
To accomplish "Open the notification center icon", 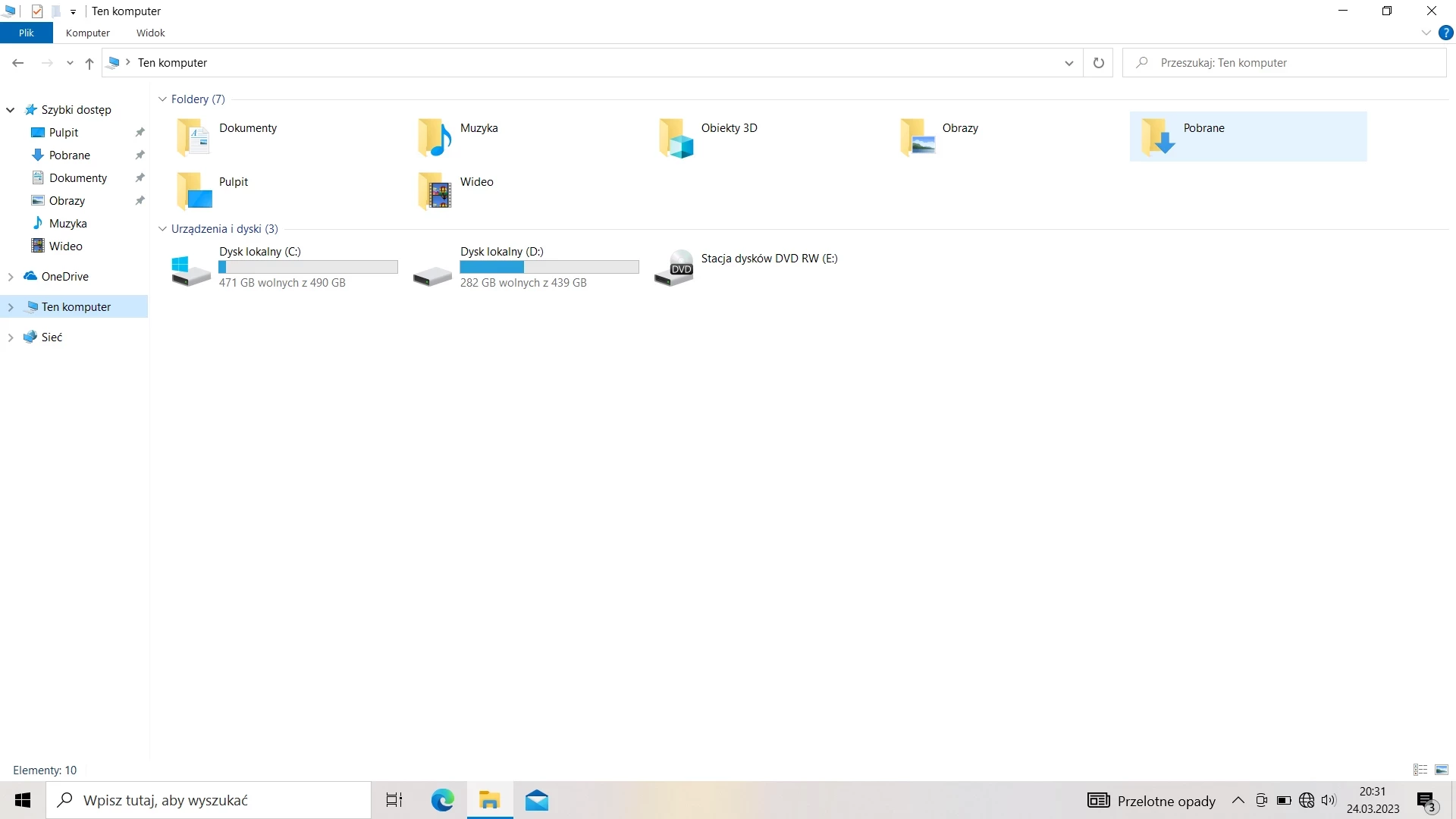I will [x=1426, y=801].
